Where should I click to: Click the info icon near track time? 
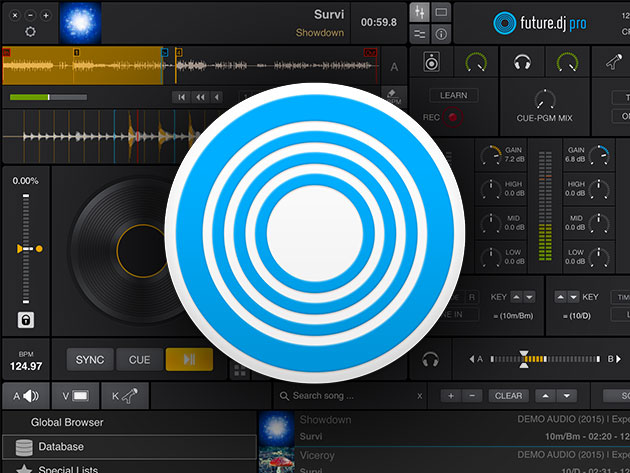point(442,34)
